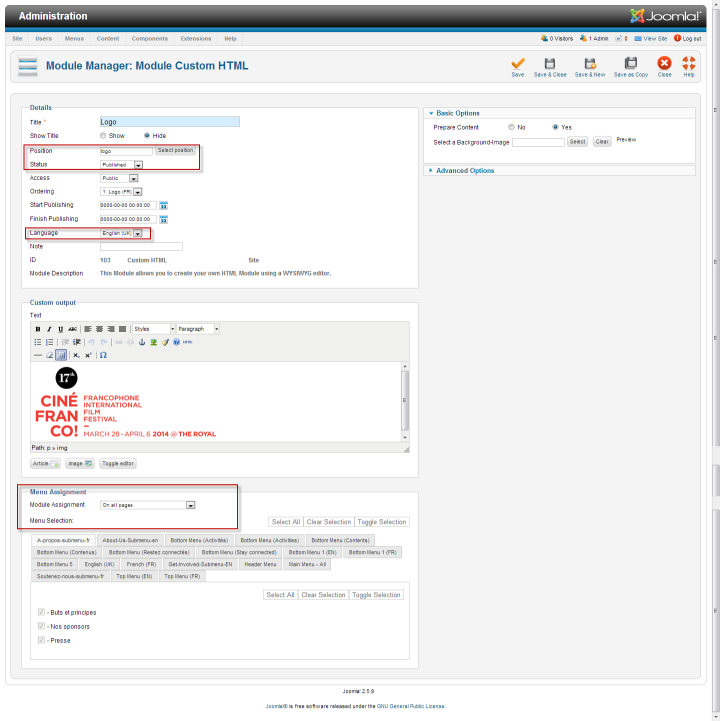Close the module editor with red X icon
720x721 pixels.
click(x=664, y=67)
